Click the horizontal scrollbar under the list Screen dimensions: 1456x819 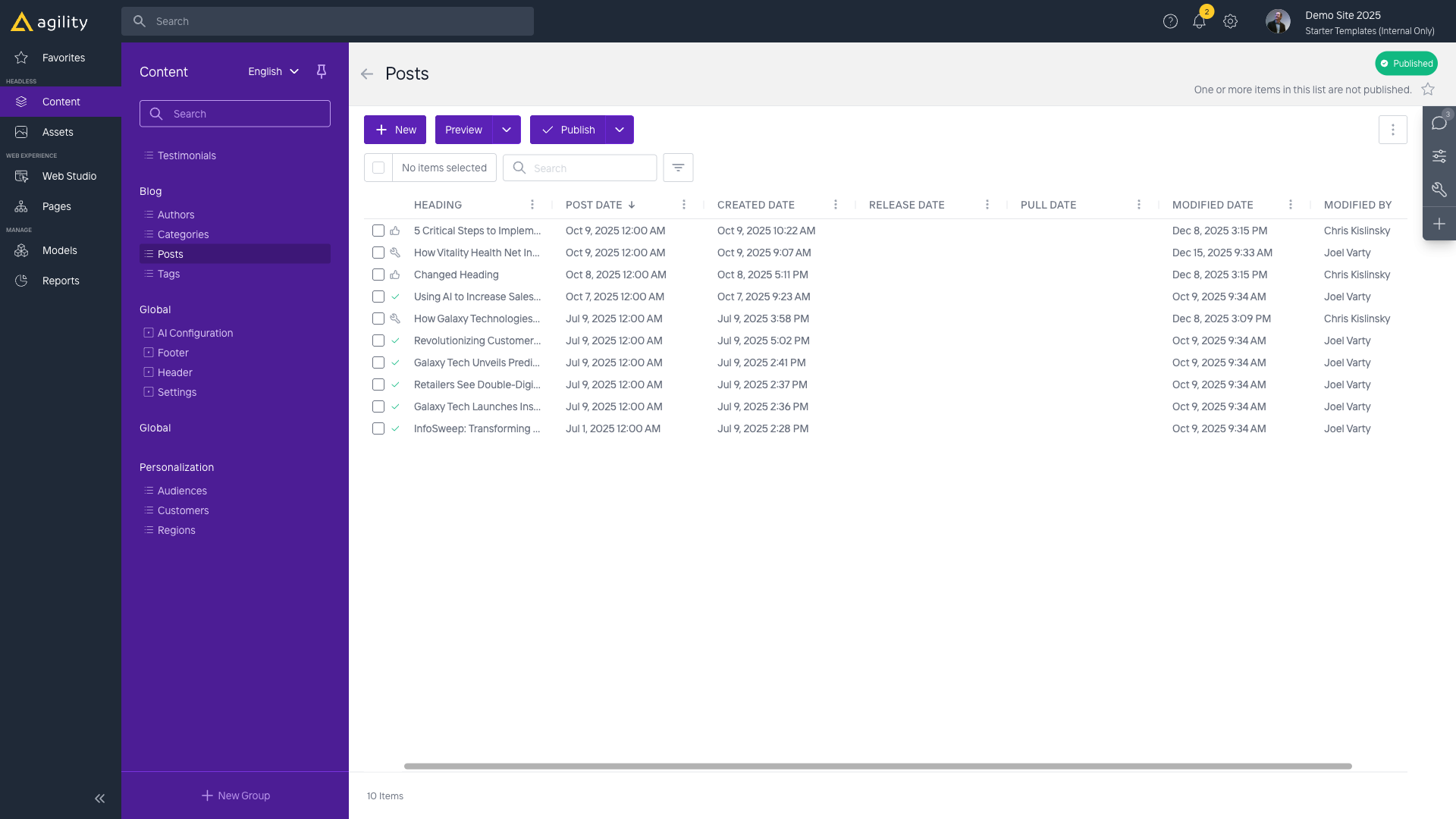tap(877, 766)
